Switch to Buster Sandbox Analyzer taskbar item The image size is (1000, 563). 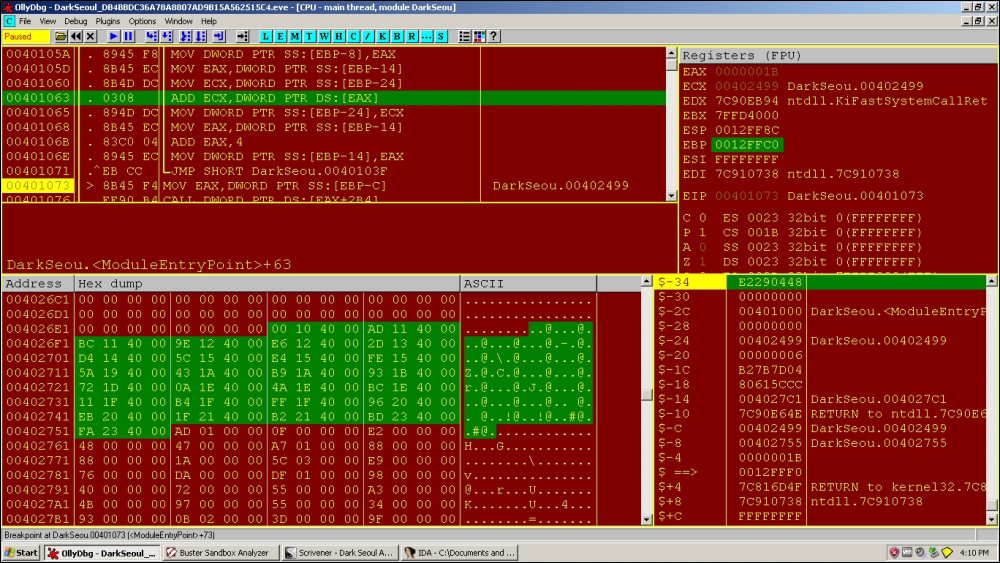(220, 553)
